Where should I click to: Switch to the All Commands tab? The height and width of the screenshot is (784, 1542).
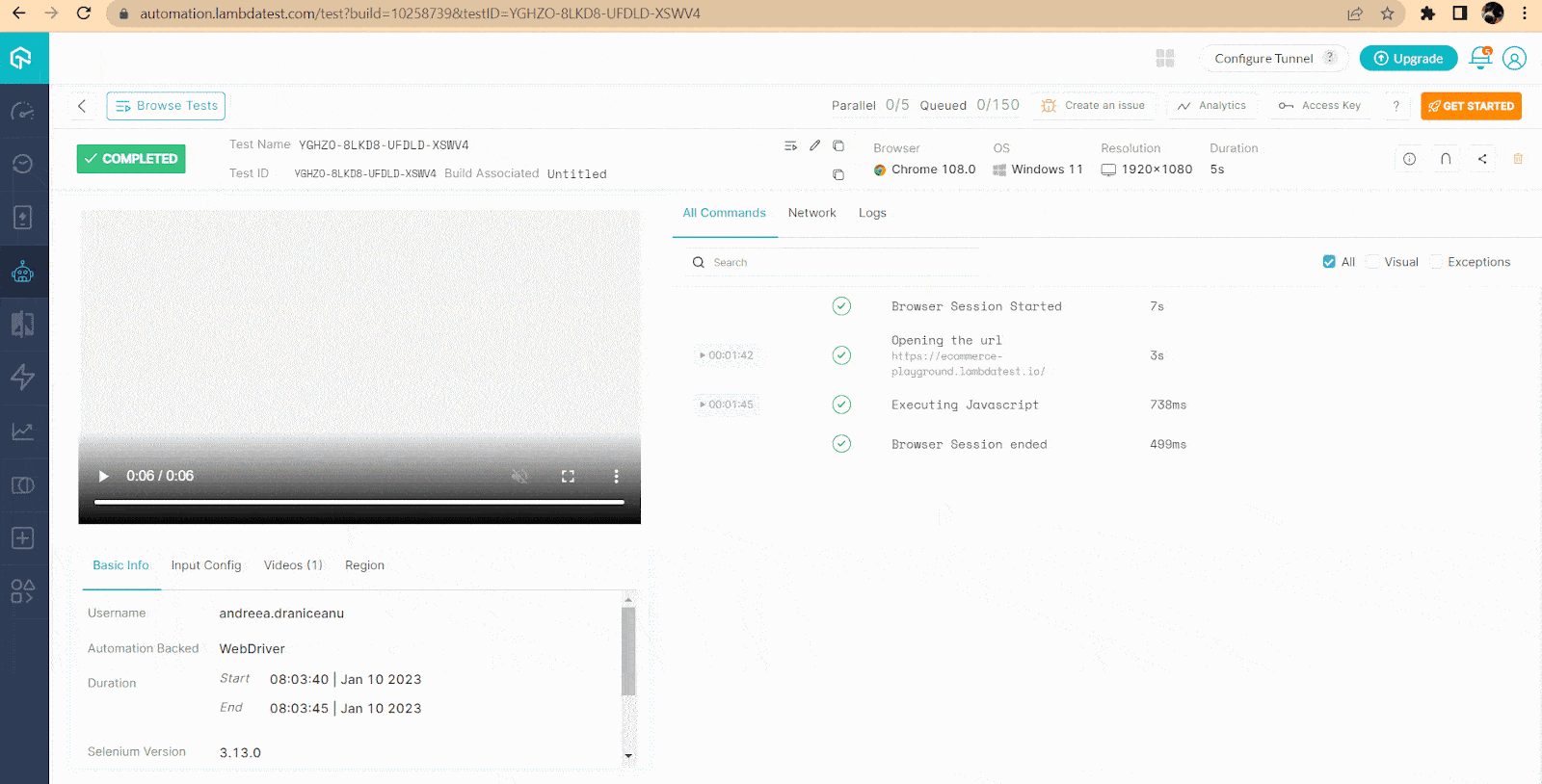click(x=725, y=213)
